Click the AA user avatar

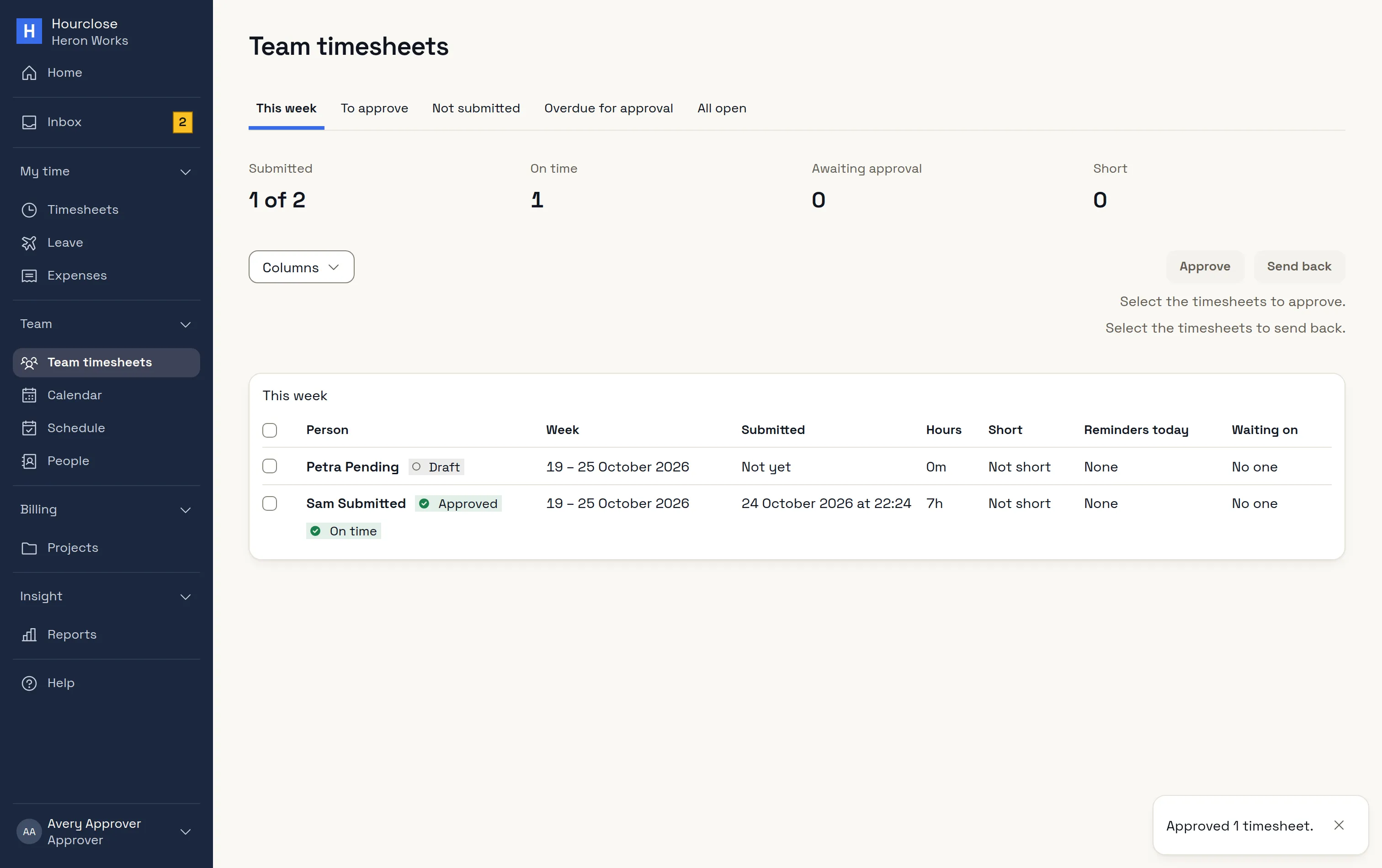coord(29,832)
